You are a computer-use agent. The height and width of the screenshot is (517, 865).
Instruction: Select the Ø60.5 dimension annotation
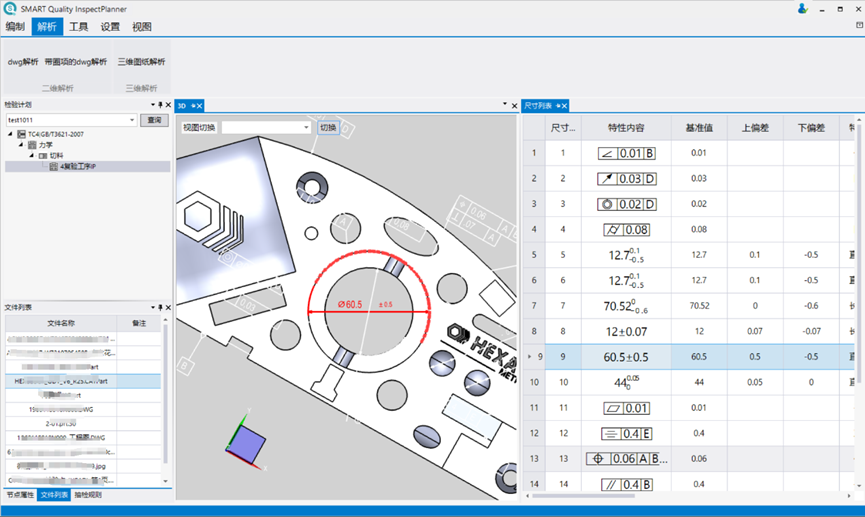coord(350,305)
